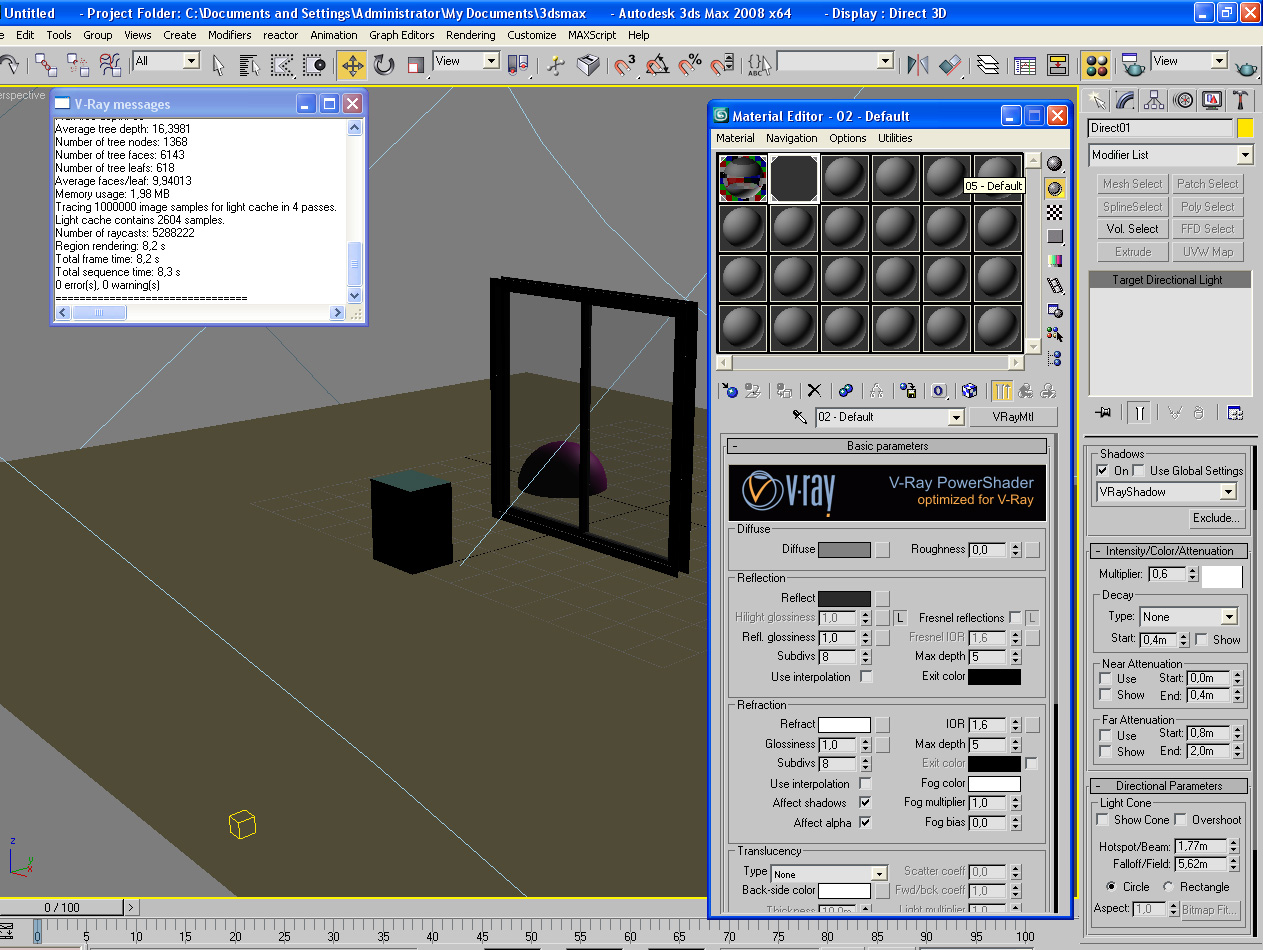Choose the Select Object arrow tool
Image resolution: width=1263 pixels, height=950 pixels.
click(218, 65)
